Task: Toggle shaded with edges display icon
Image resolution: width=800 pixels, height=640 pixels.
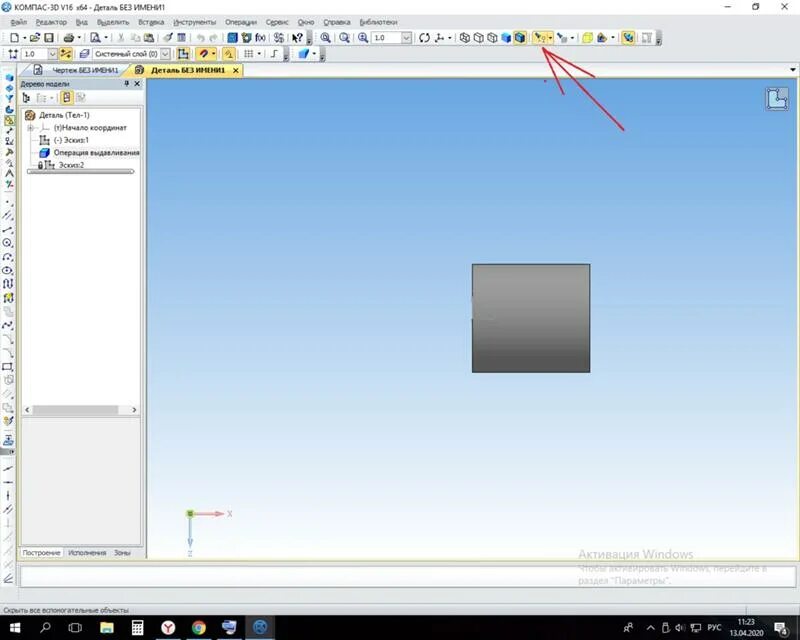Action: tap(520, 38)
